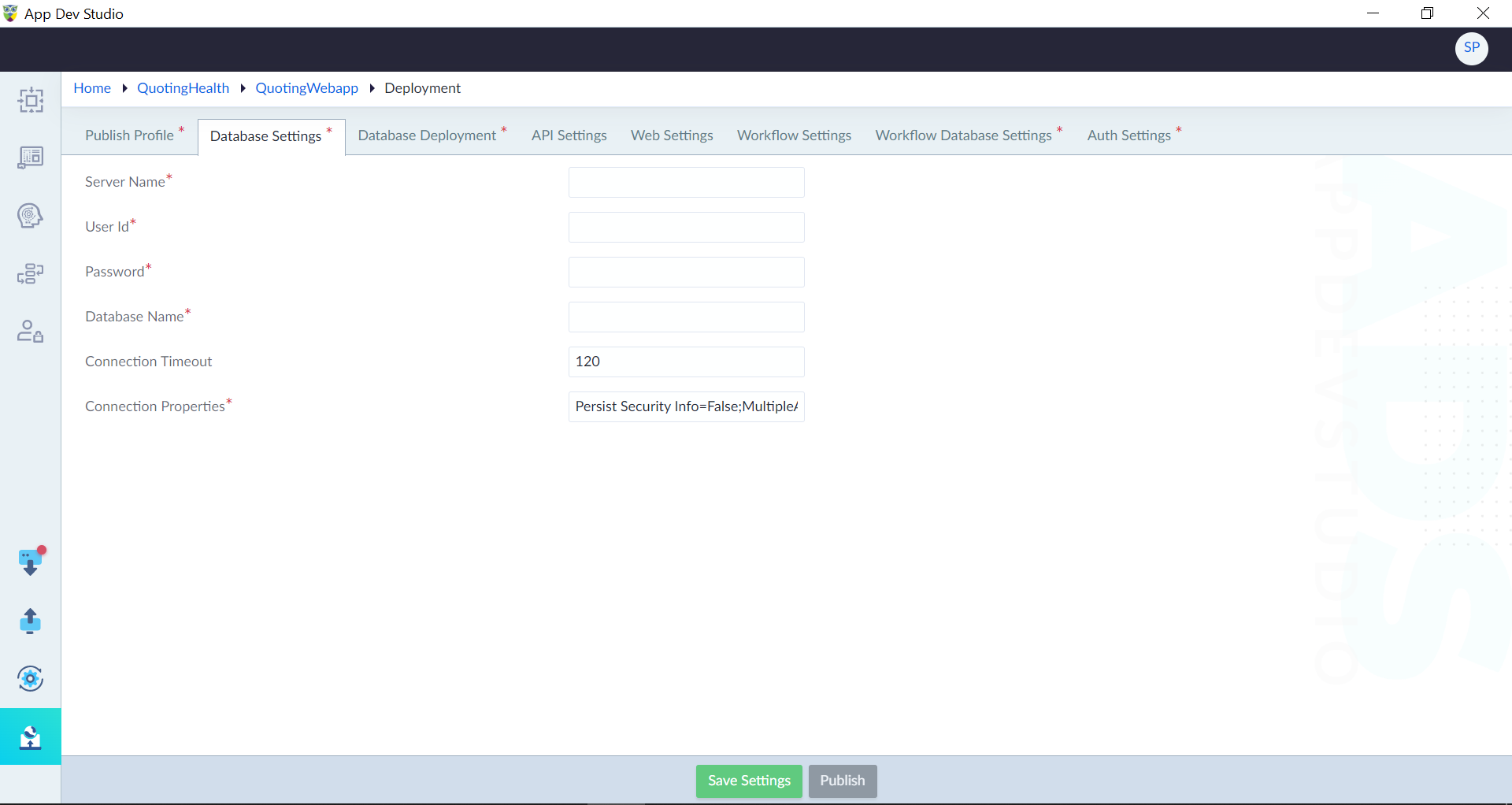Go to the Workflow Settings tab
The height and width of the screenshot is (805, 1512).
tap(794, 135)
